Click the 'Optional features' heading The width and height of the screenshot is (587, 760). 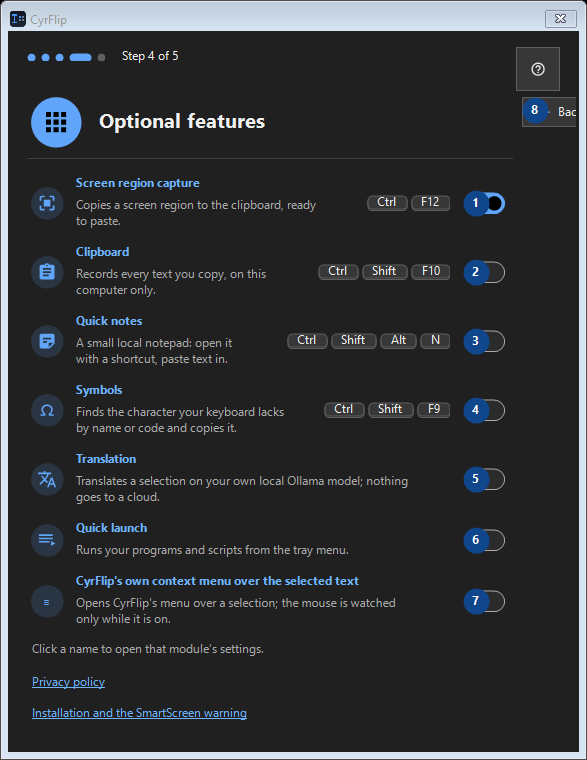tap(182, 121)
